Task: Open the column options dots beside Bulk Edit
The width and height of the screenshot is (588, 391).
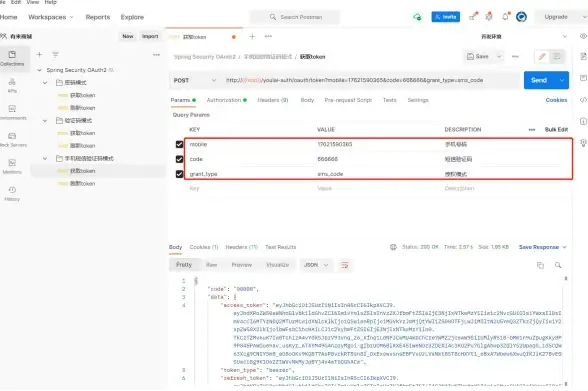Action: (532, 130)
